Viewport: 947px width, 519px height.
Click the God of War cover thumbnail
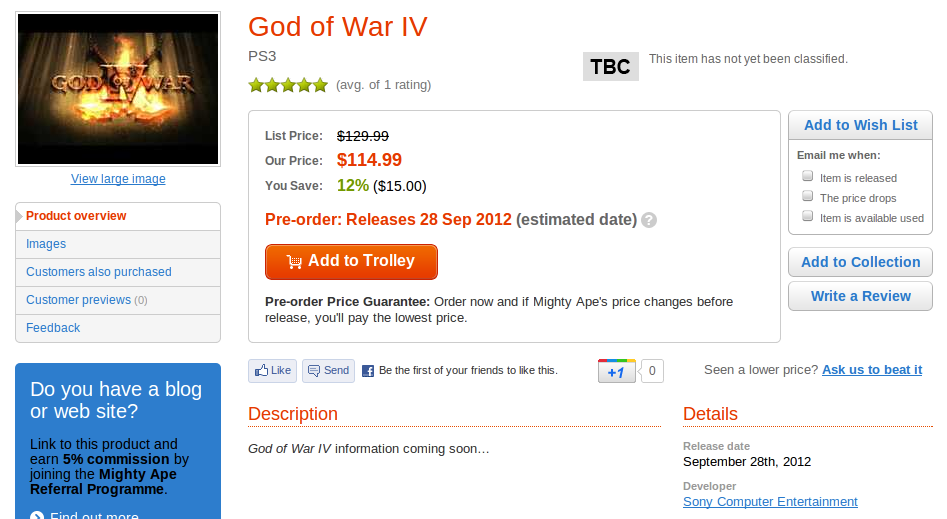(x=118, y=89)
